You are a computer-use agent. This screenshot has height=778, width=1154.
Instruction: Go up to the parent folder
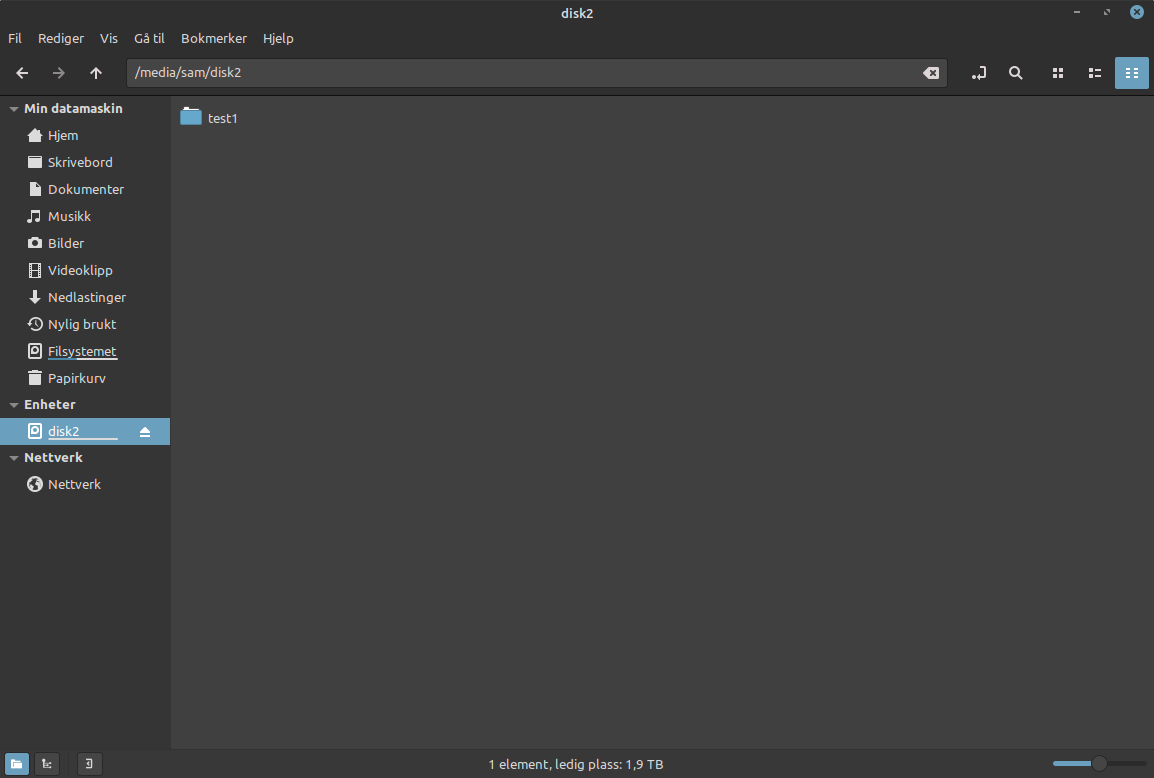click(96, 73)
